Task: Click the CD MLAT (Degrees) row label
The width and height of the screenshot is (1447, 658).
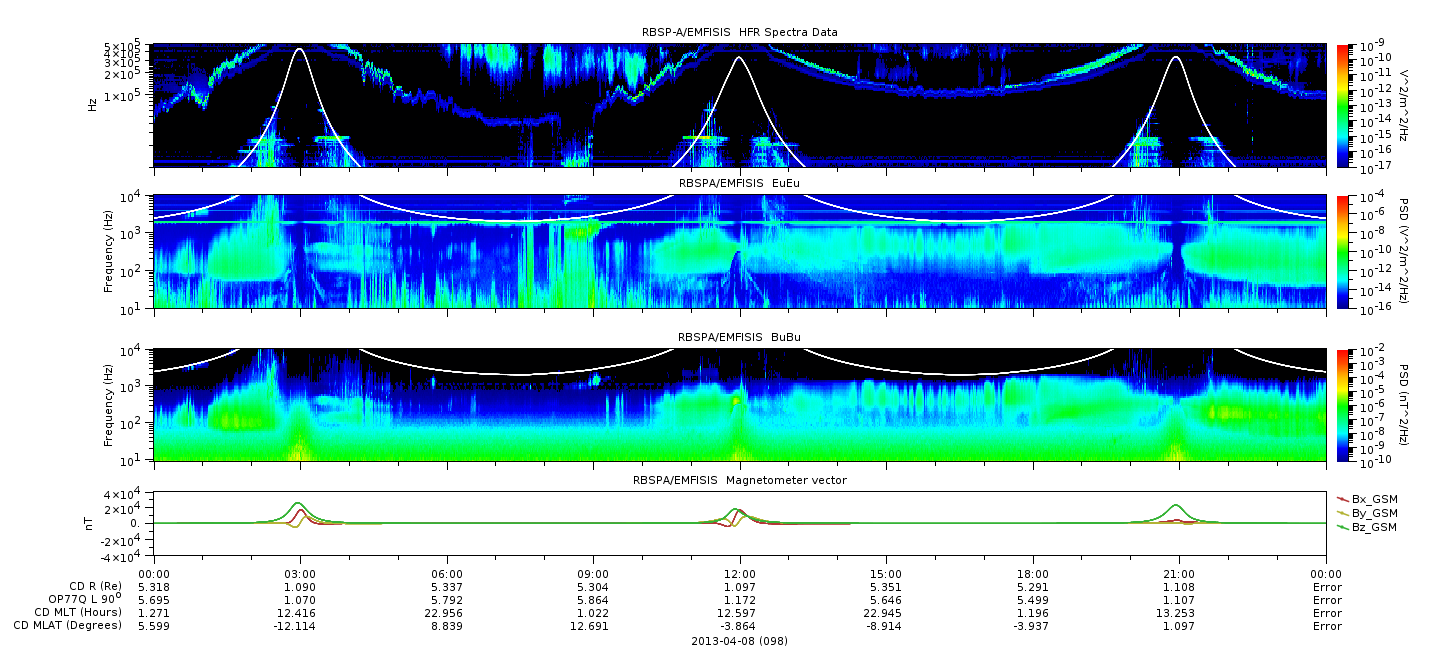Action: click(x=69, y=625)
